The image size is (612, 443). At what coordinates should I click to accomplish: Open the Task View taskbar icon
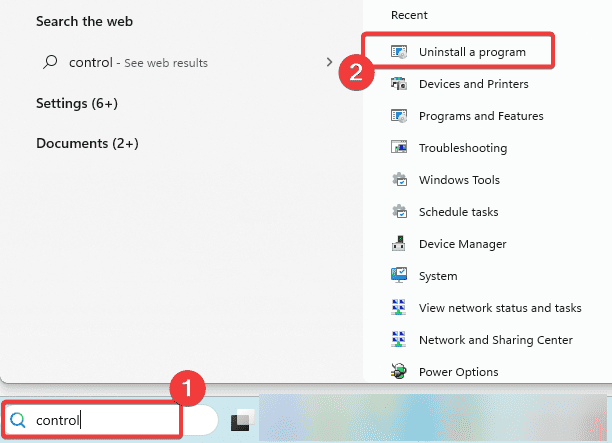pyautogui.click(x=242, y=420)
